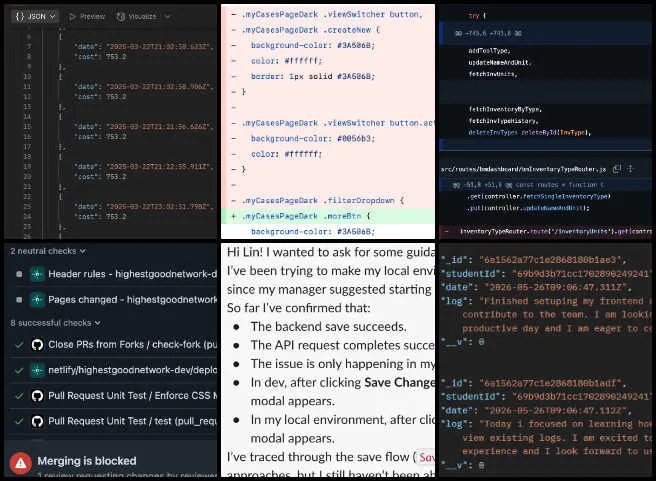
Task: Click the removed InventoryTypeRouter.route line
Action: pos(546,231)
